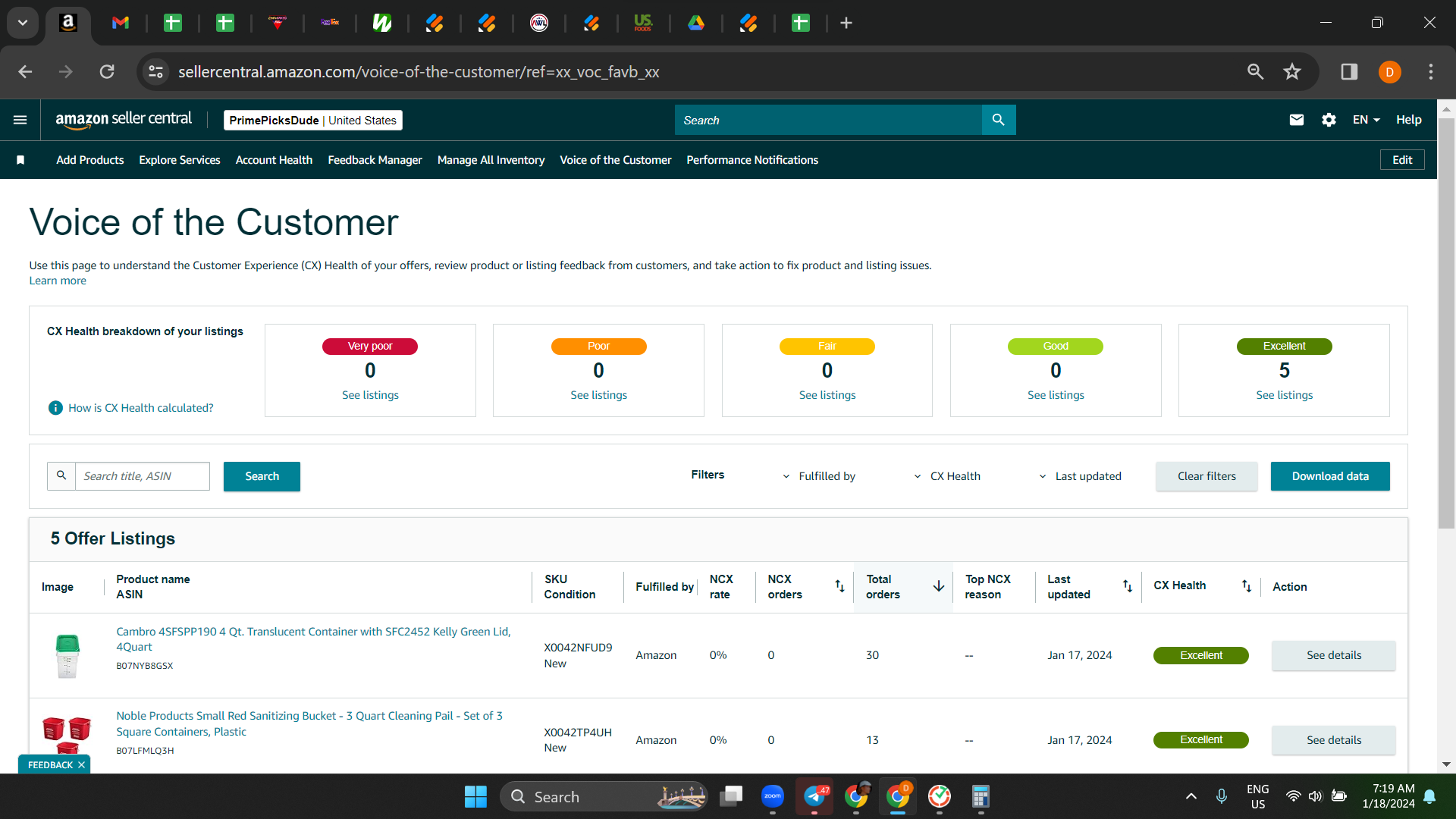Click the zoom magnifier icon in address bar
The height and width of the screenshot is (819, 1456).
click(x=1255, y=72)
